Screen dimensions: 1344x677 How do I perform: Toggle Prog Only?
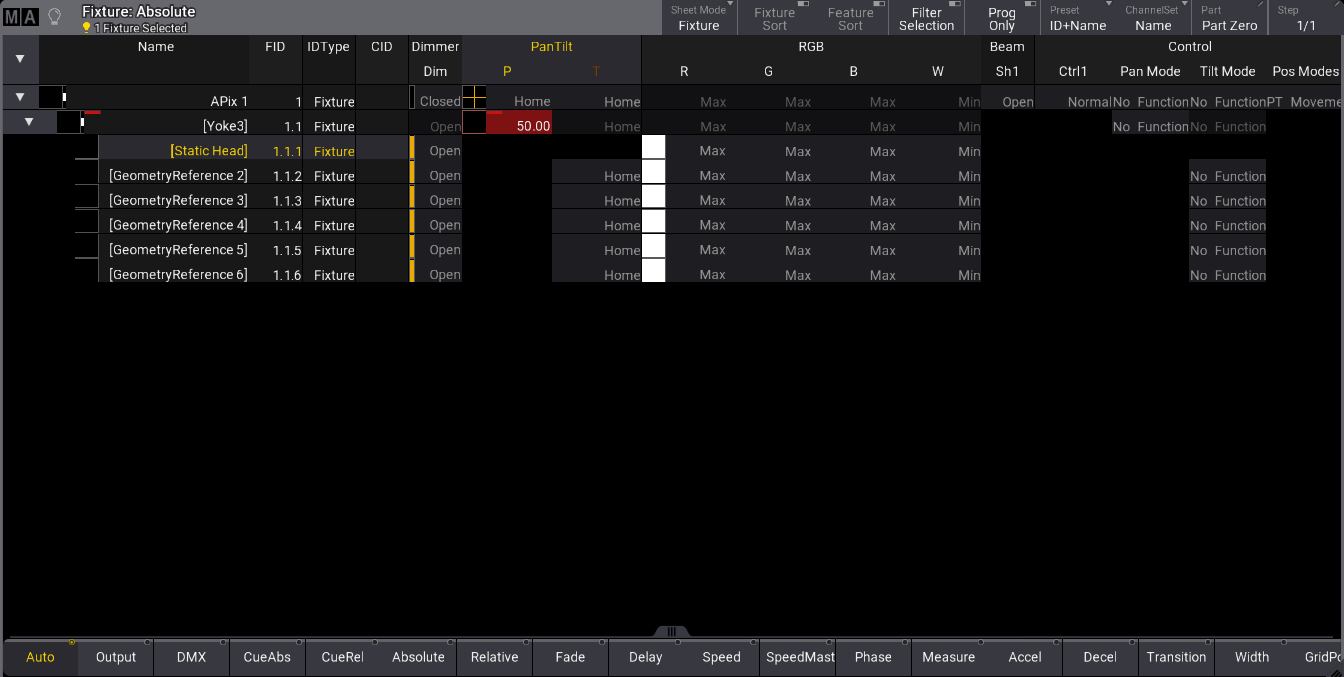[1001, 18]
